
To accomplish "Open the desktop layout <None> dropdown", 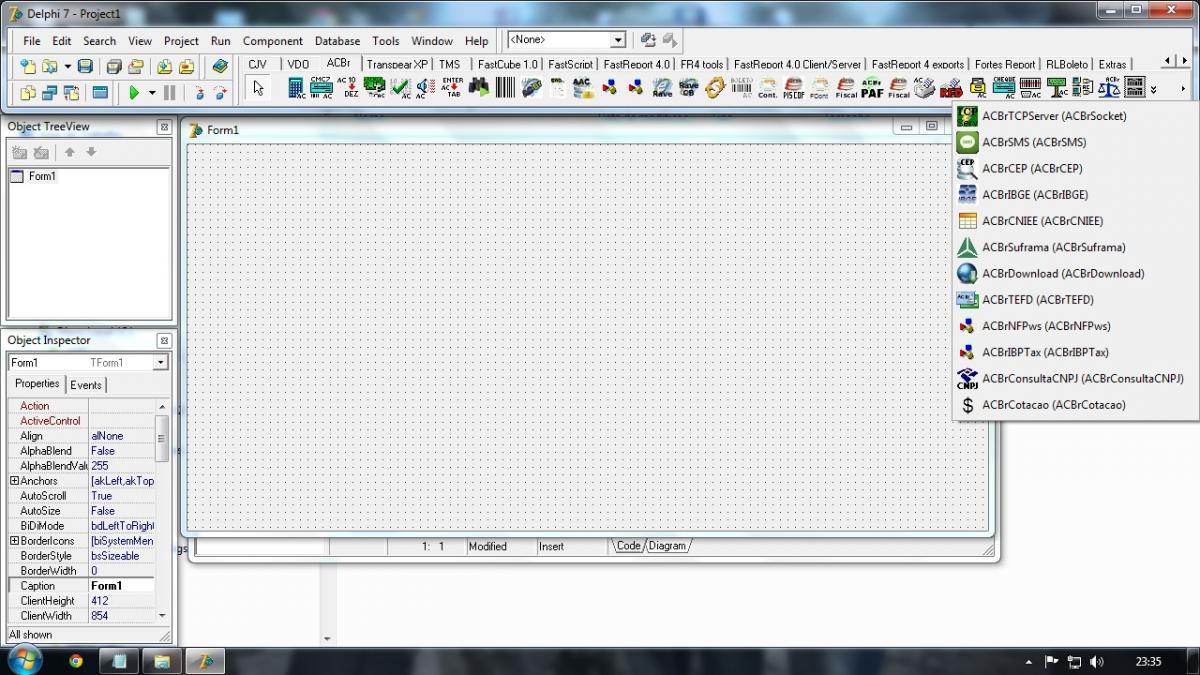I will [618, 40].
